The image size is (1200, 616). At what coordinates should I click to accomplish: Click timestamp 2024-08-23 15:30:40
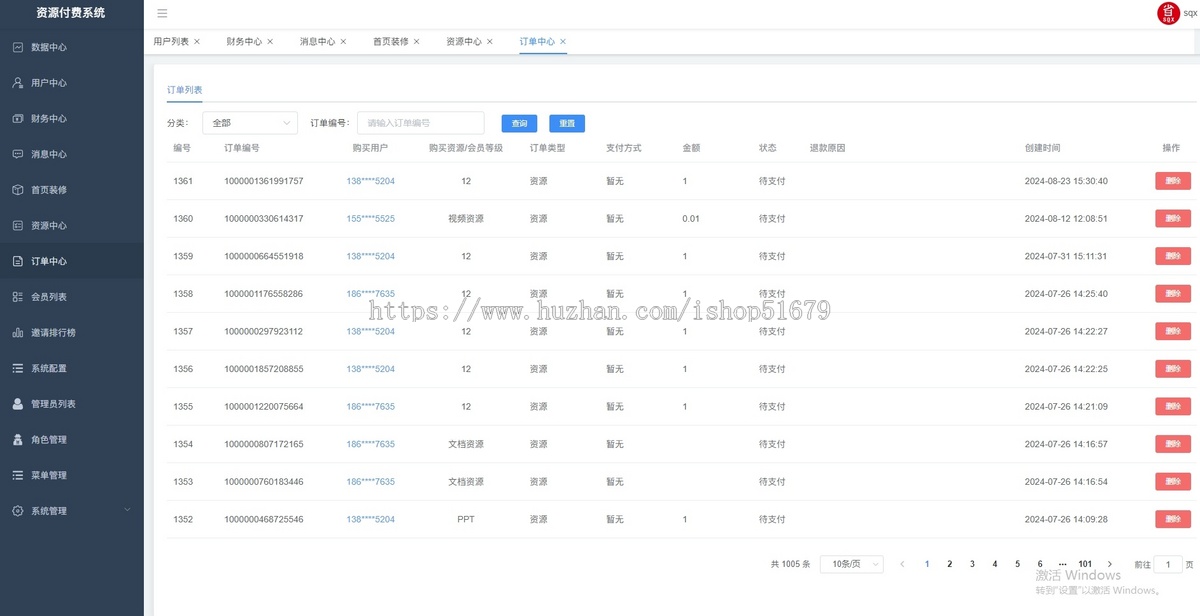pos(1066,181)
